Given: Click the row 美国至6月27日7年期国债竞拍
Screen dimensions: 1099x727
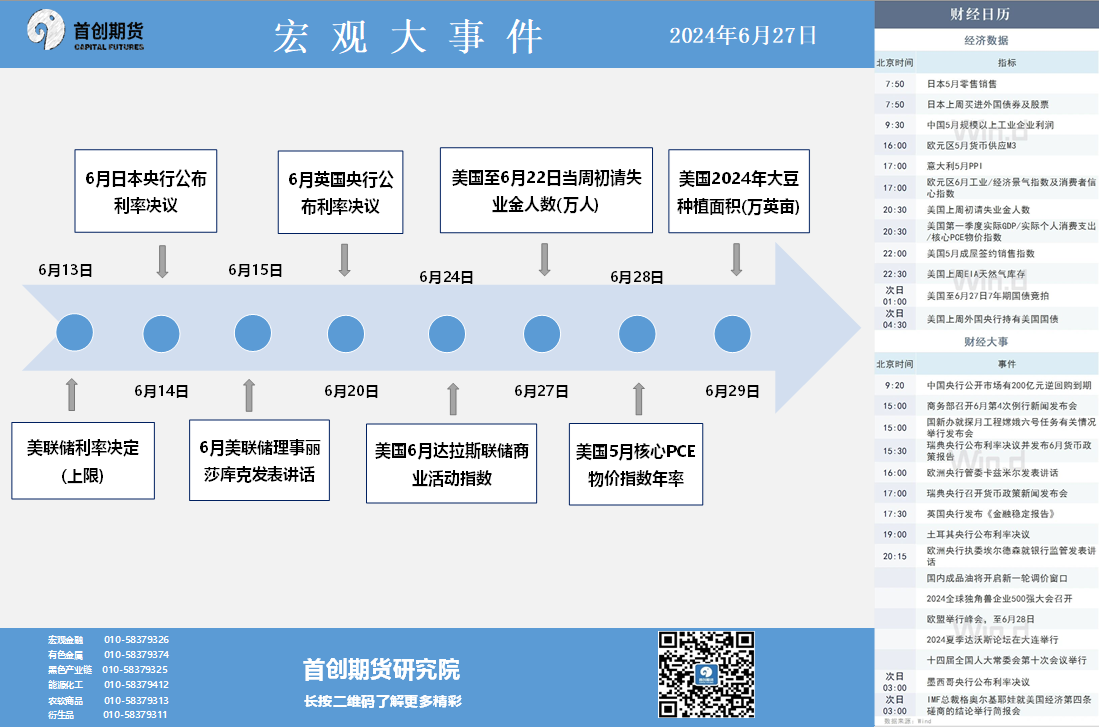Looking at the screenshot, I should [986, 296].
